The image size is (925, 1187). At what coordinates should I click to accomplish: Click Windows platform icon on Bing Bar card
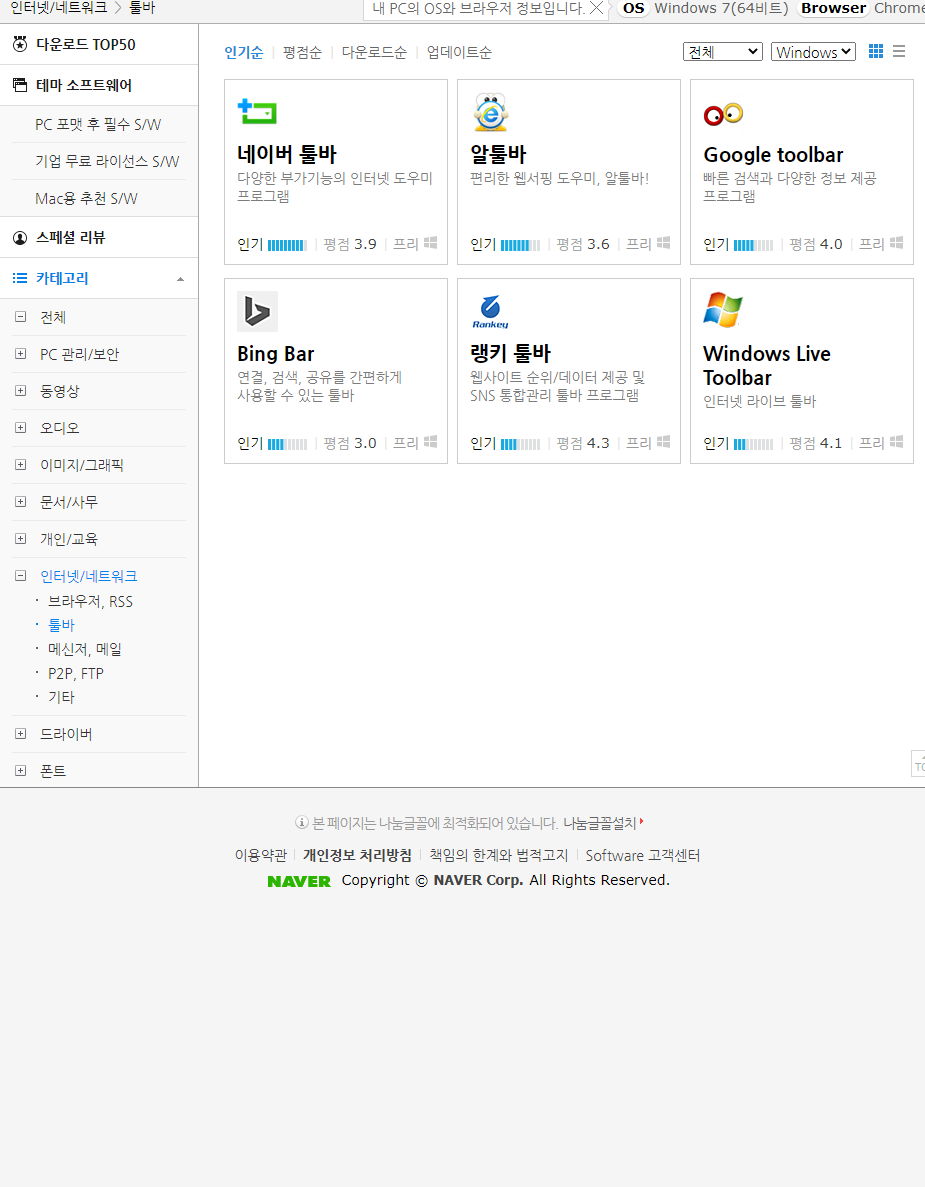(431, 442)
